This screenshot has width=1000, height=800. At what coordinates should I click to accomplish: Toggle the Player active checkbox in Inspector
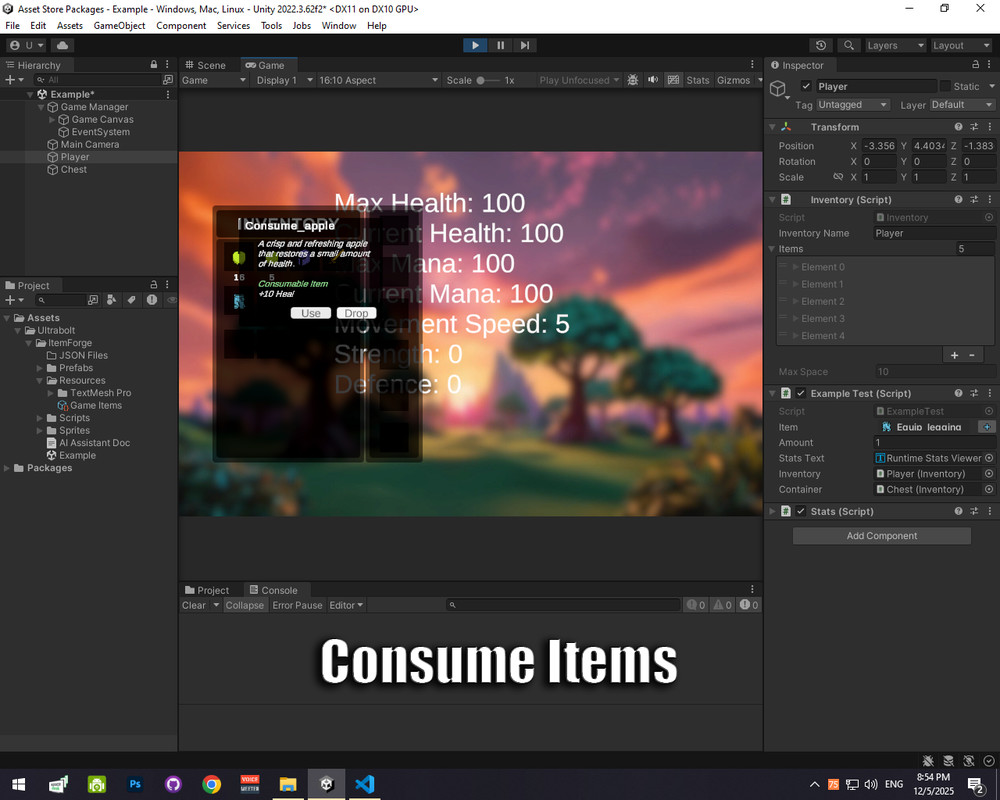click(x=805, y=86)
